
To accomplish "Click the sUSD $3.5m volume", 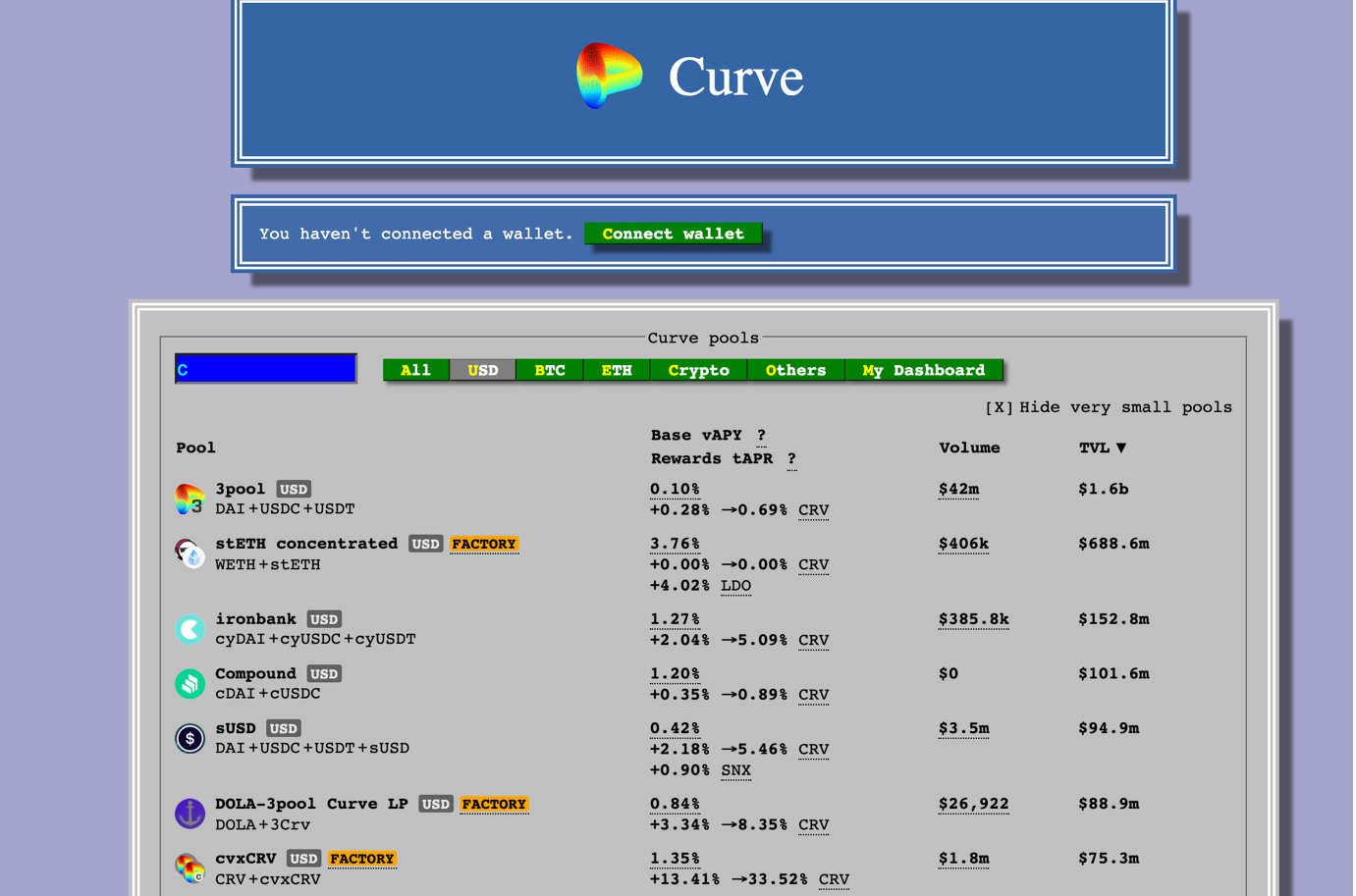I will [963, 728].
